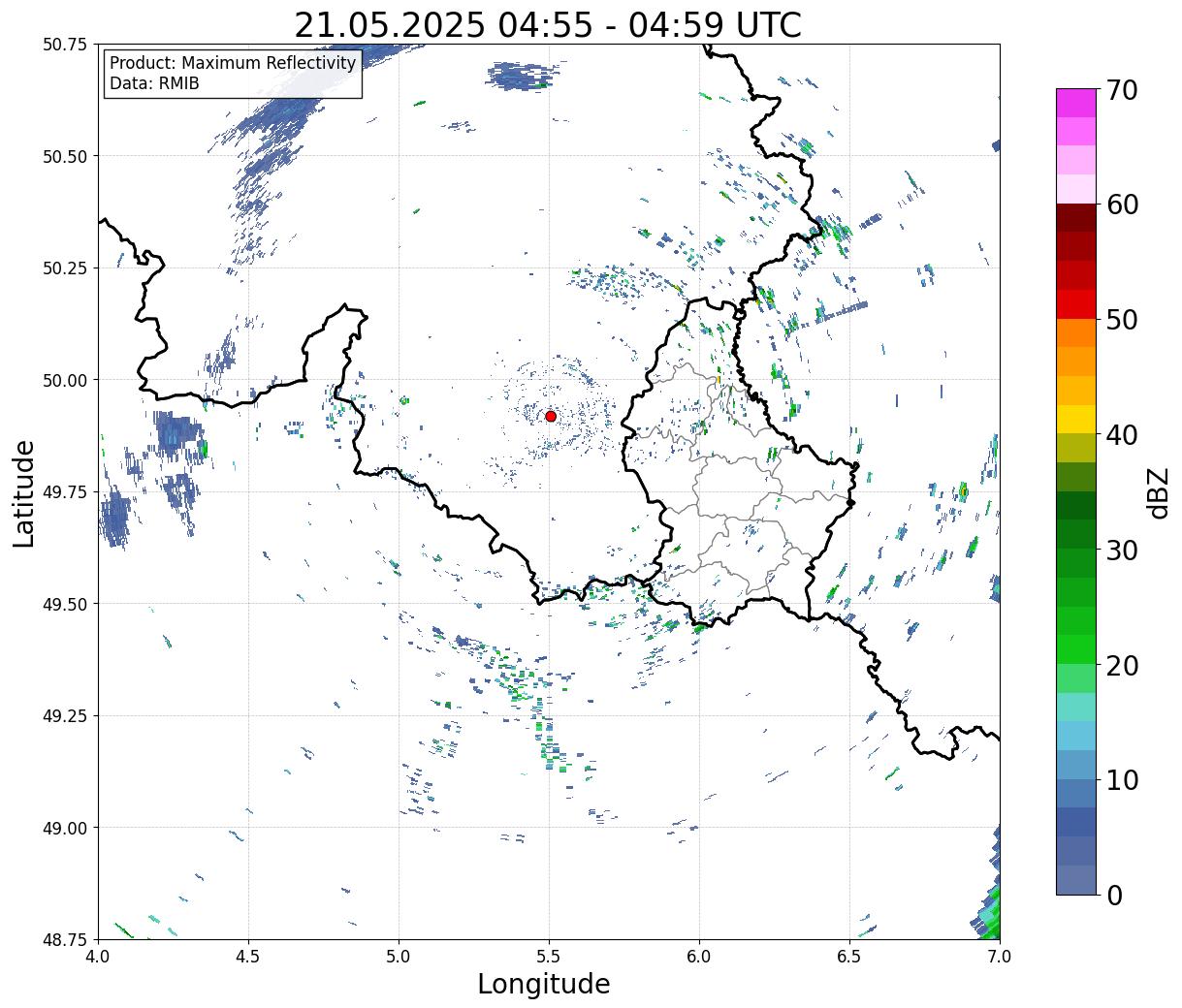Click the longitude tick label 5.5
This screenshot has height=1008, width=1182.
(x=549, y=956)
